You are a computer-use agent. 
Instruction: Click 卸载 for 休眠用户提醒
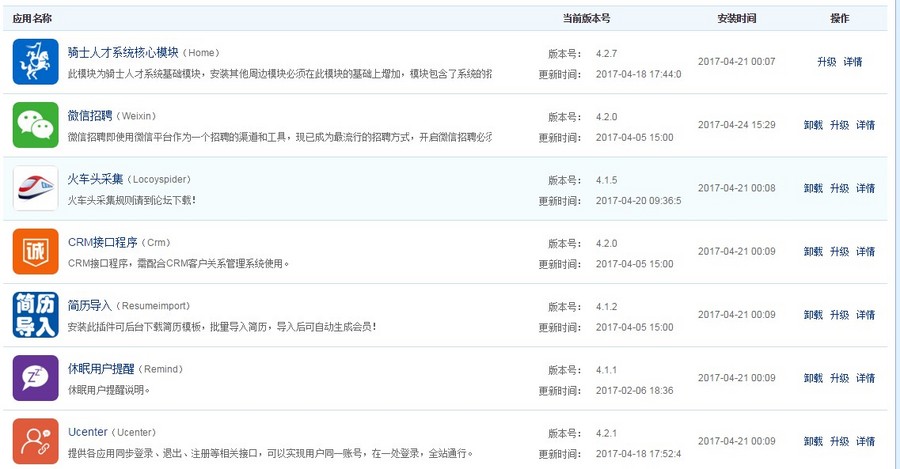[x=813, y=378]
